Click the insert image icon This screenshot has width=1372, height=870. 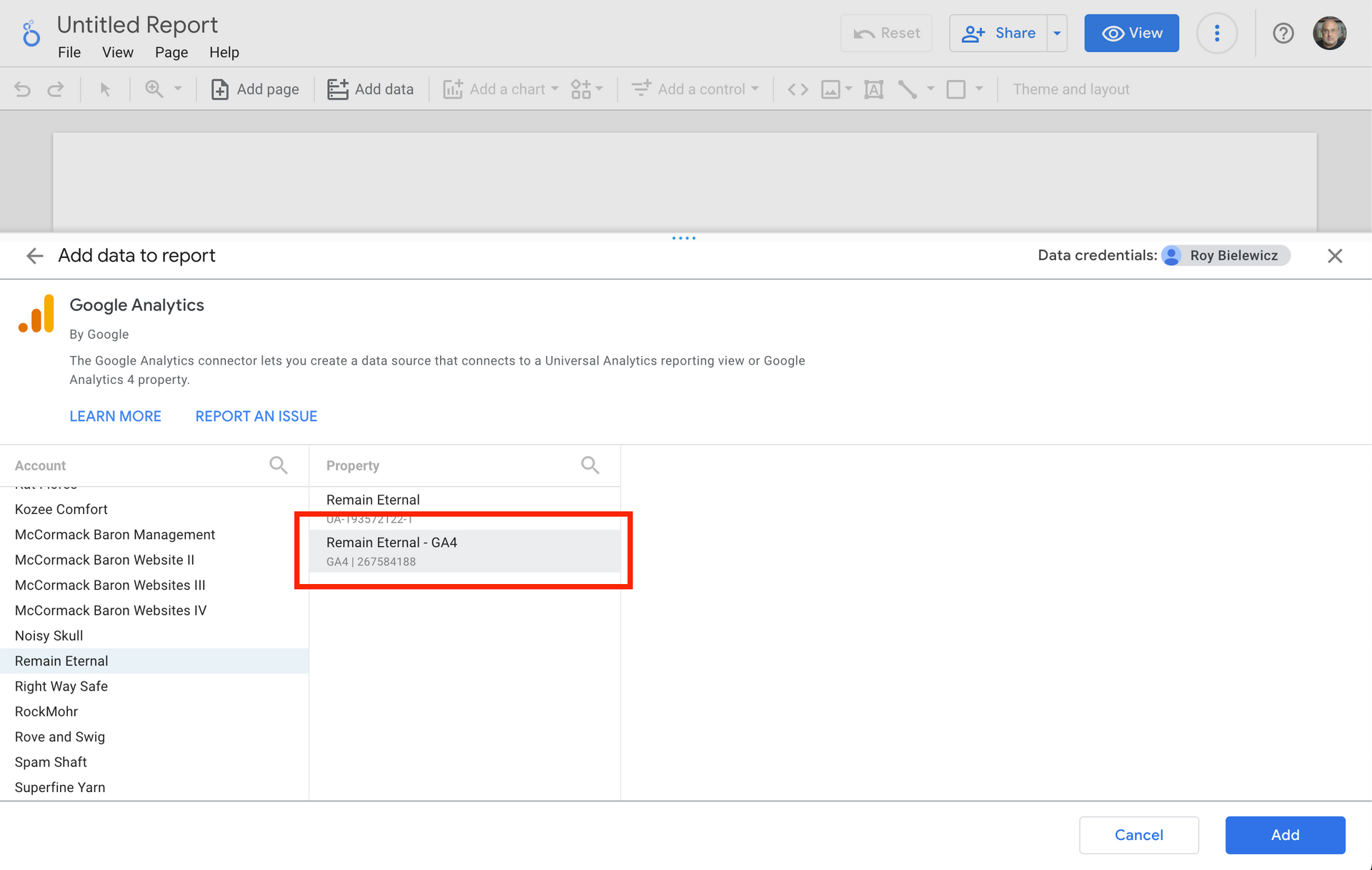[830, 89]
